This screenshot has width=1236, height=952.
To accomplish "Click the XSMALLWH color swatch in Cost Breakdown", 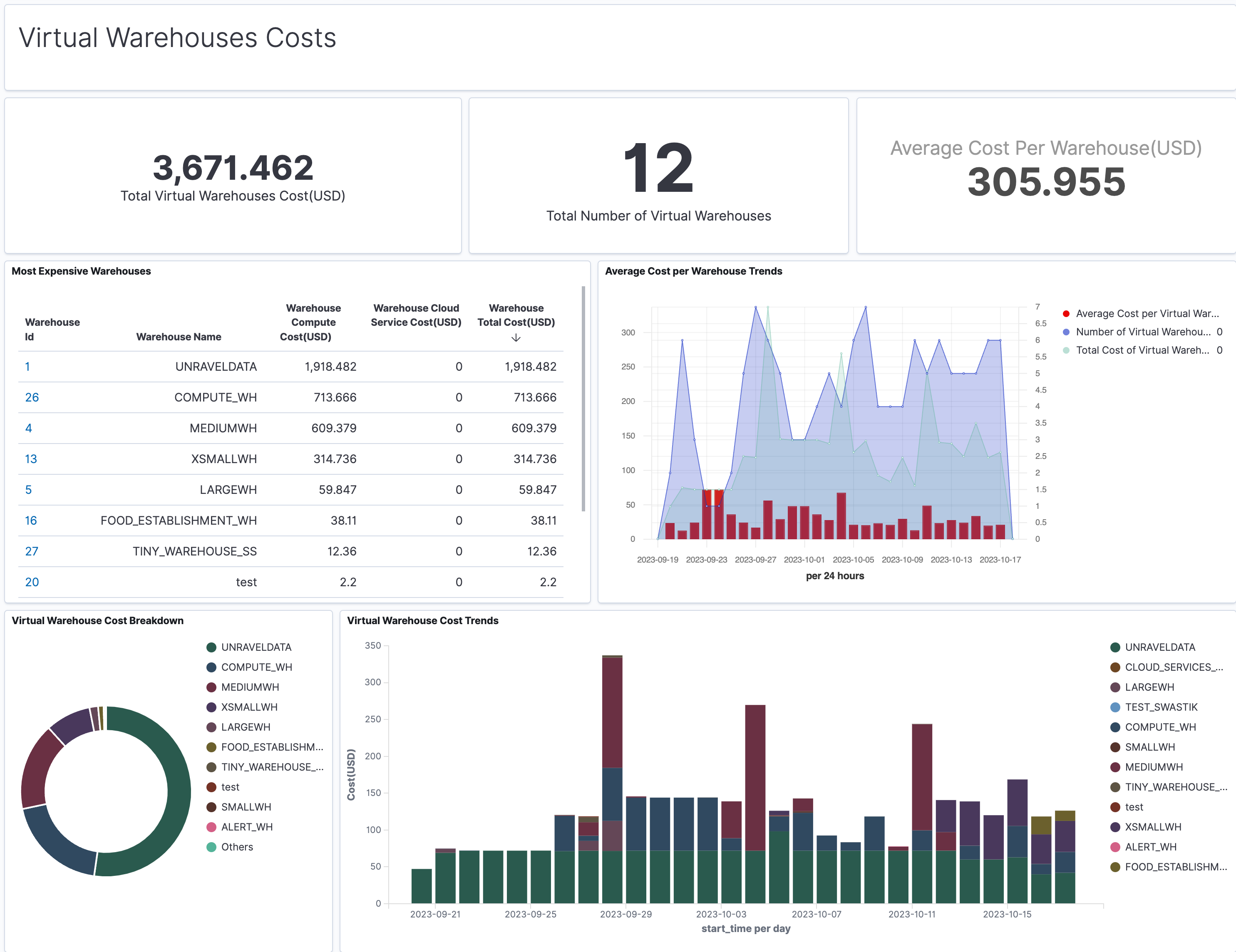I will (212, 707).
